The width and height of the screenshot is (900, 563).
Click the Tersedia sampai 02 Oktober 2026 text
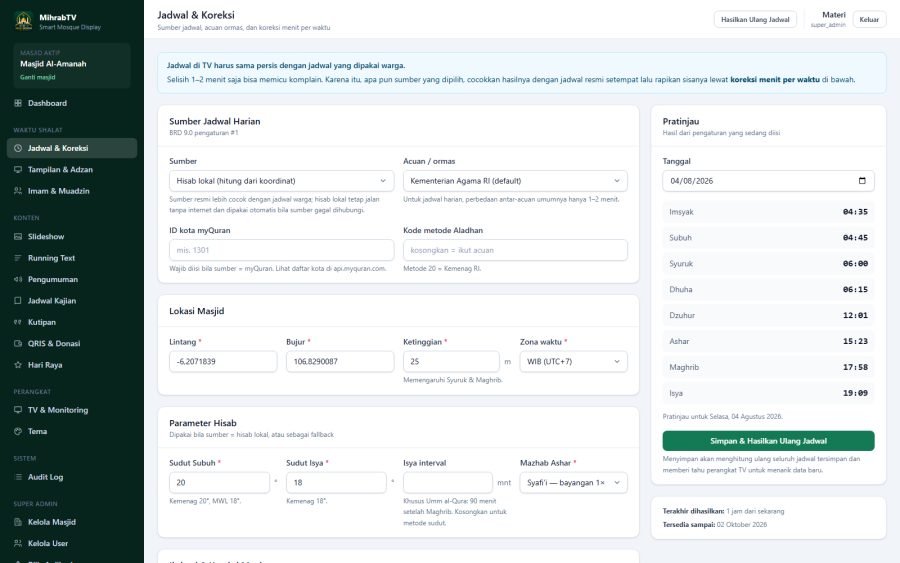715,525
